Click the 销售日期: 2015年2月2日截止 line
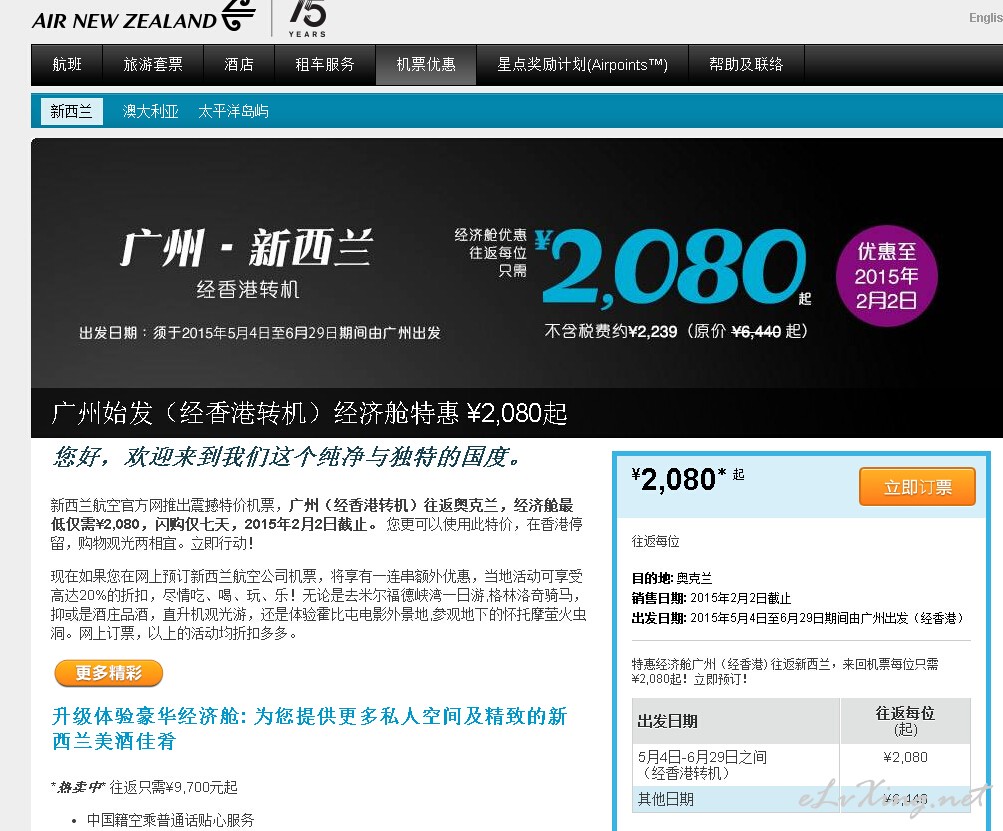 711,598
